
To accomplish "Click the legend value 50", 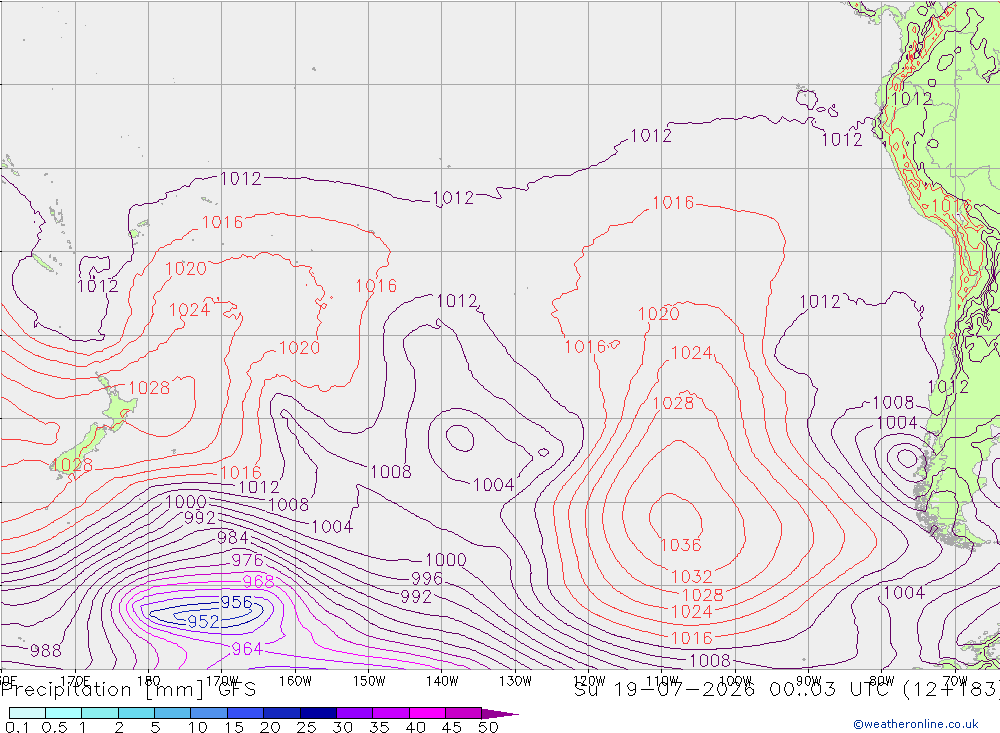I will pos(488,727).
